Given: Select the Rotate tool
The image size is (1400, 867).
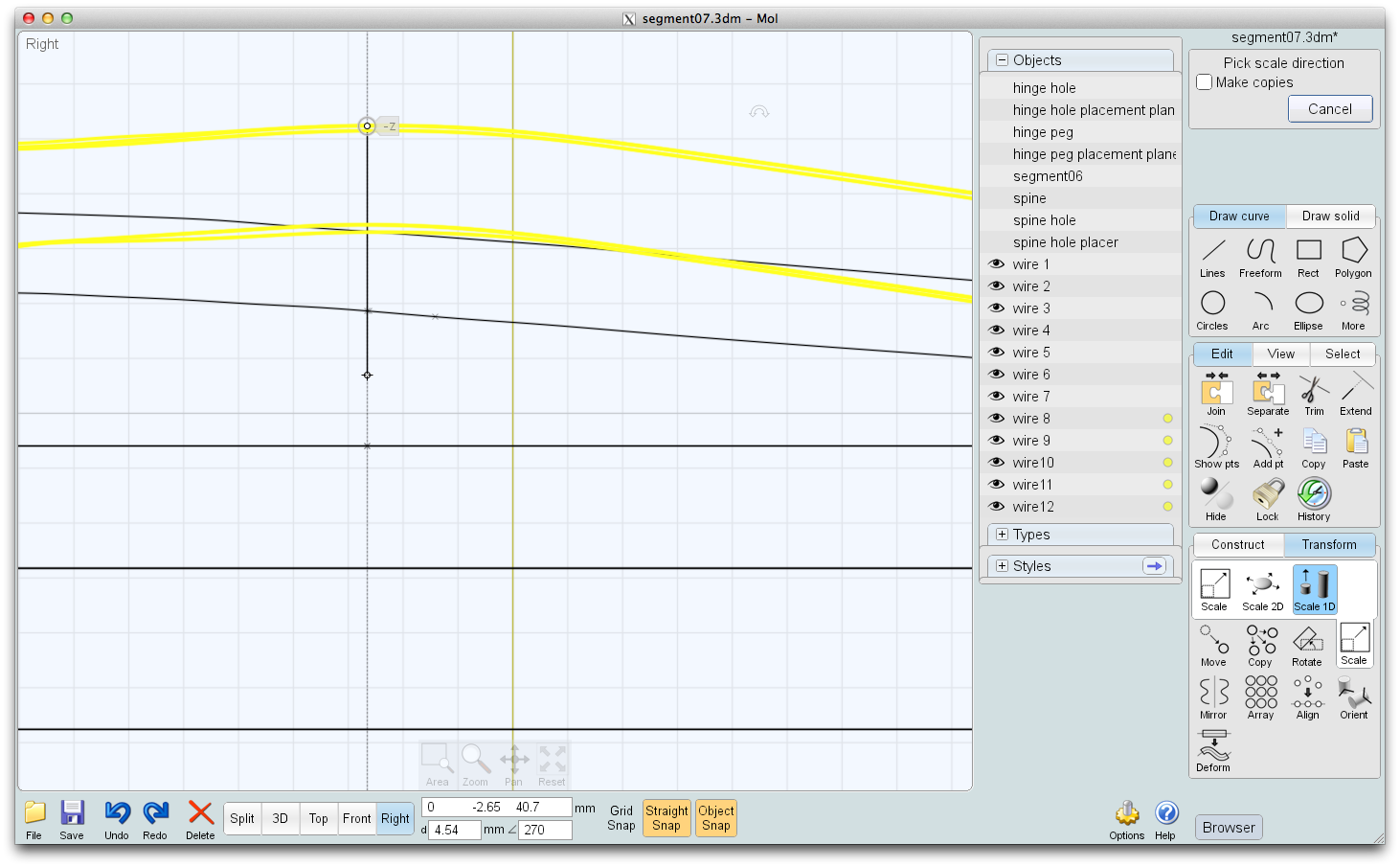Looking at the screenshot, I should [1307, 646].
